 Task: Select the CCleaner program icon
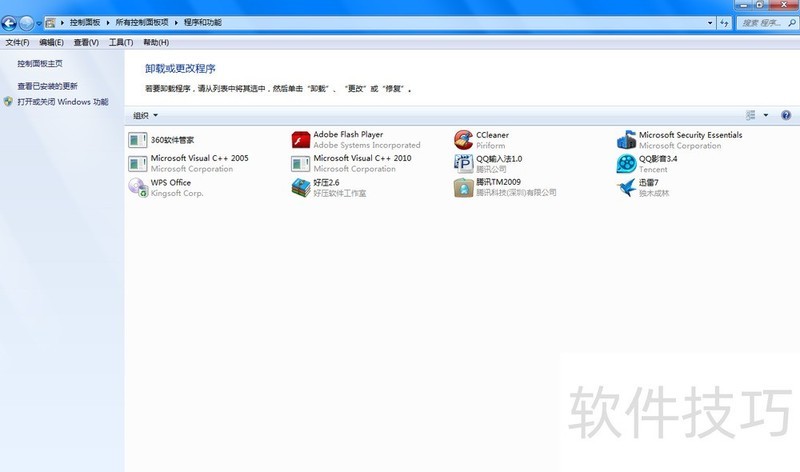(463, 140)
